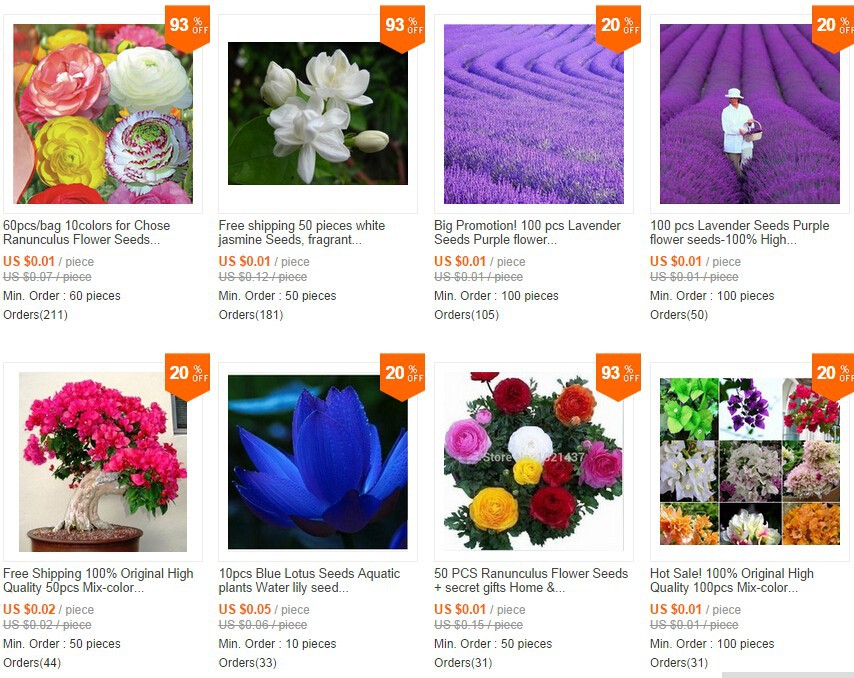Screen dimensions: 854x678
Task: Click the 93% OFF badge on jasmine seeds
Action: click(402, 28)
